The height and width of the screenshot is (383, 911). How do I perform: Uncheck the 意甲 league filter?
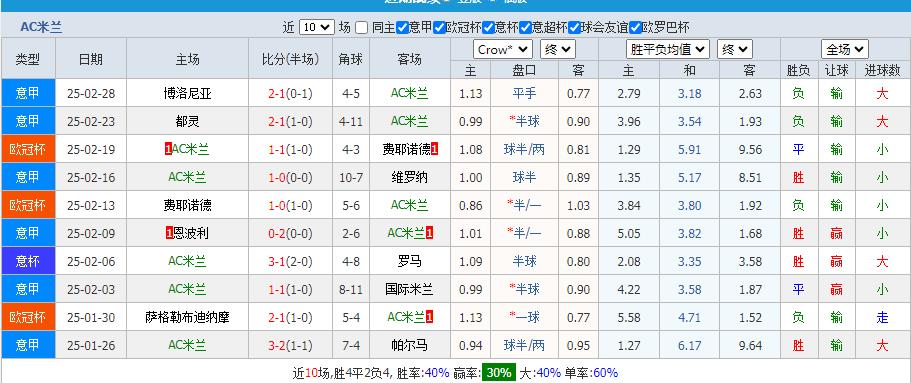tap(402, 27)
